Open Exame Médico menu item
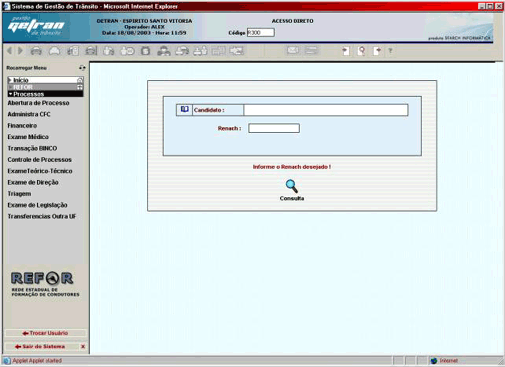Image resolution: width=505 pixels, height=367 pixels. [x=28, y=137]
